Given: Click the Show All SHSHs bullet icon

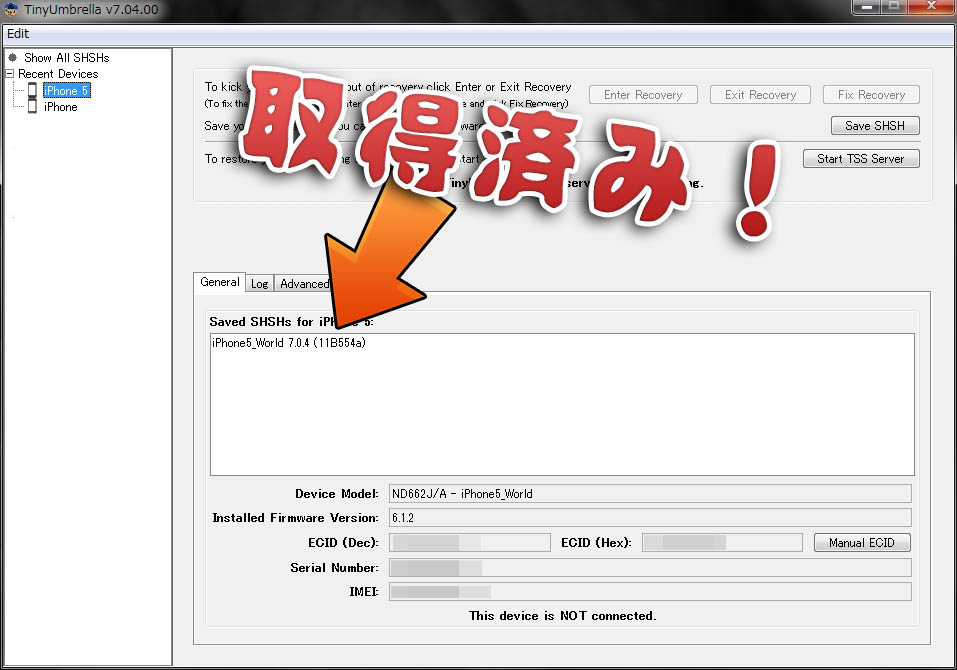Looking at the screenshot, I should (x=12, y=57).
